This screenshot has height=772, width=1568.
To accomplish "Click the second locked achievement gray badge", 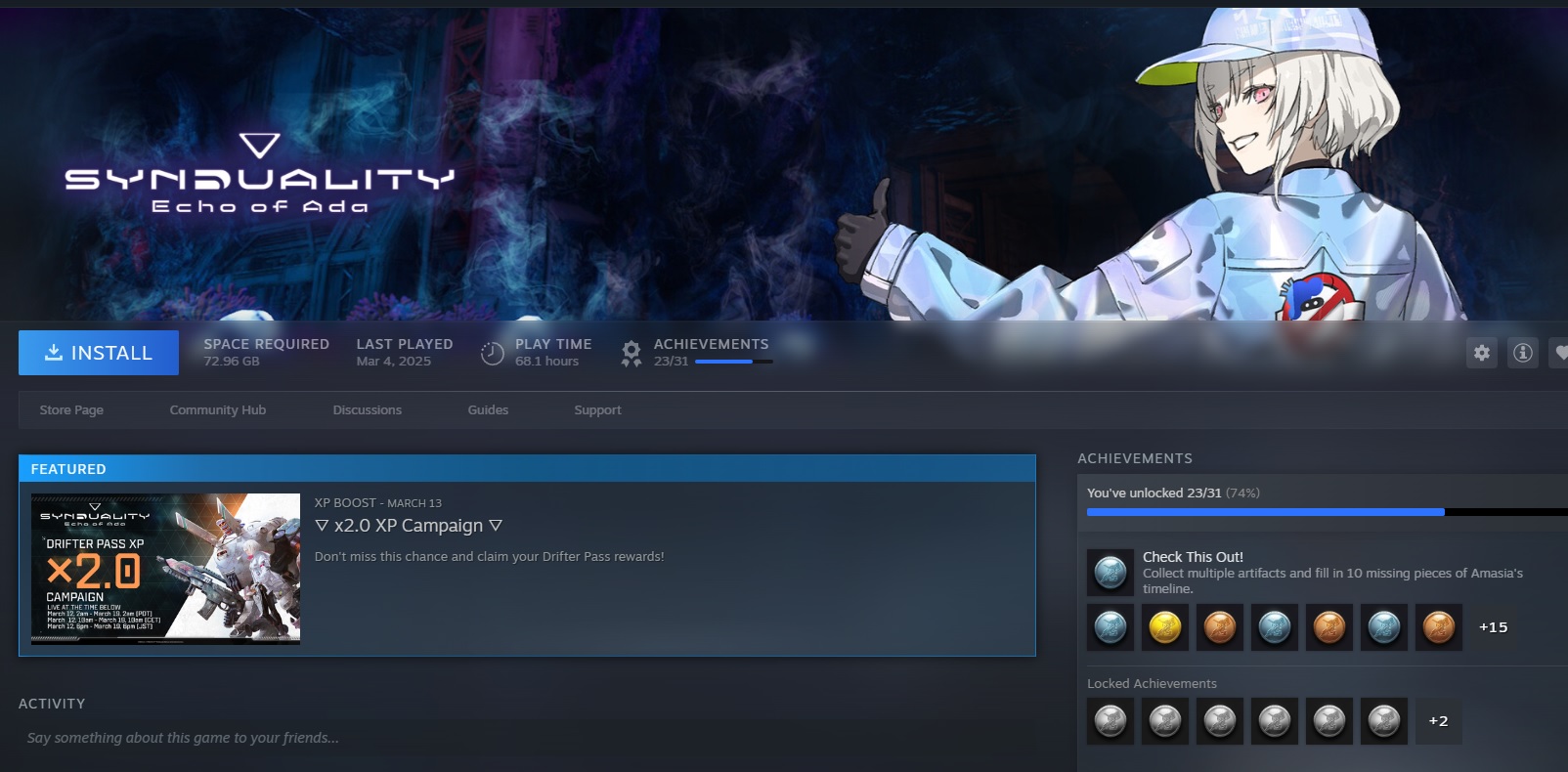I will pyautogui.click(x=1165, y=721).
